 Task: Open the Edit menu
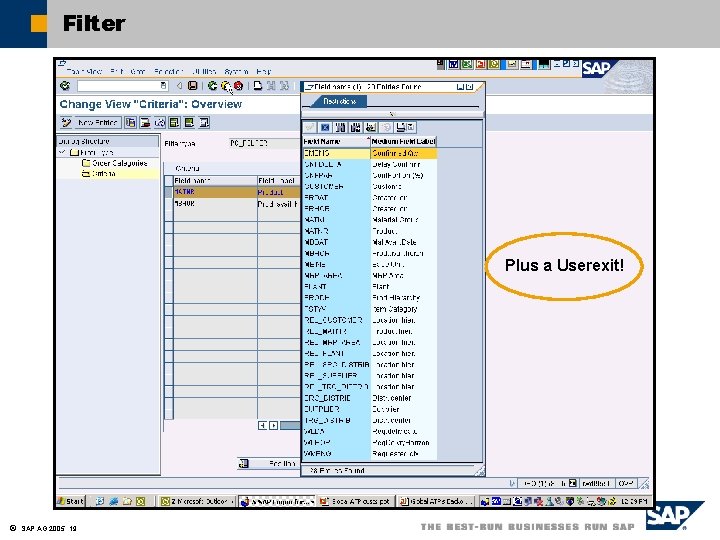(x=117, y=72)
